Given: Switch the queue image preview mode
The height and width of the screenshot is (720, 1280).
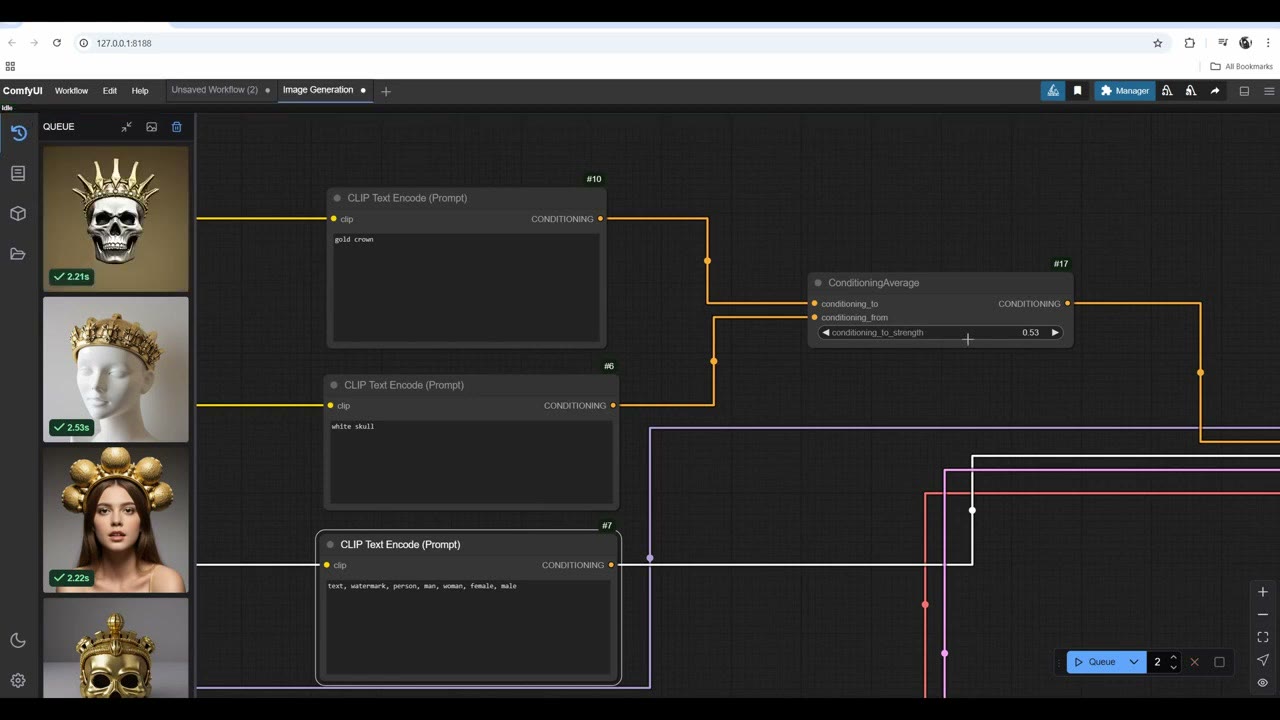Looking at the screenshot, I should (x=152, y=127).
